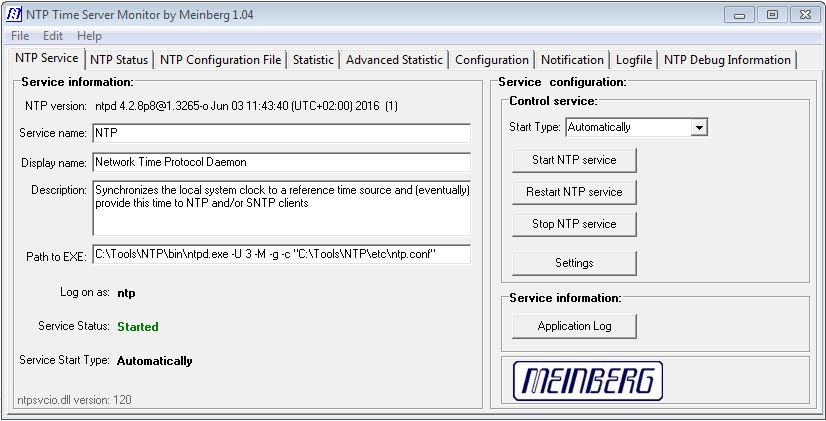Click the Log on as value ntp
Screen dimensions: 826x421
pyautogui.click(x=126, y=293)
